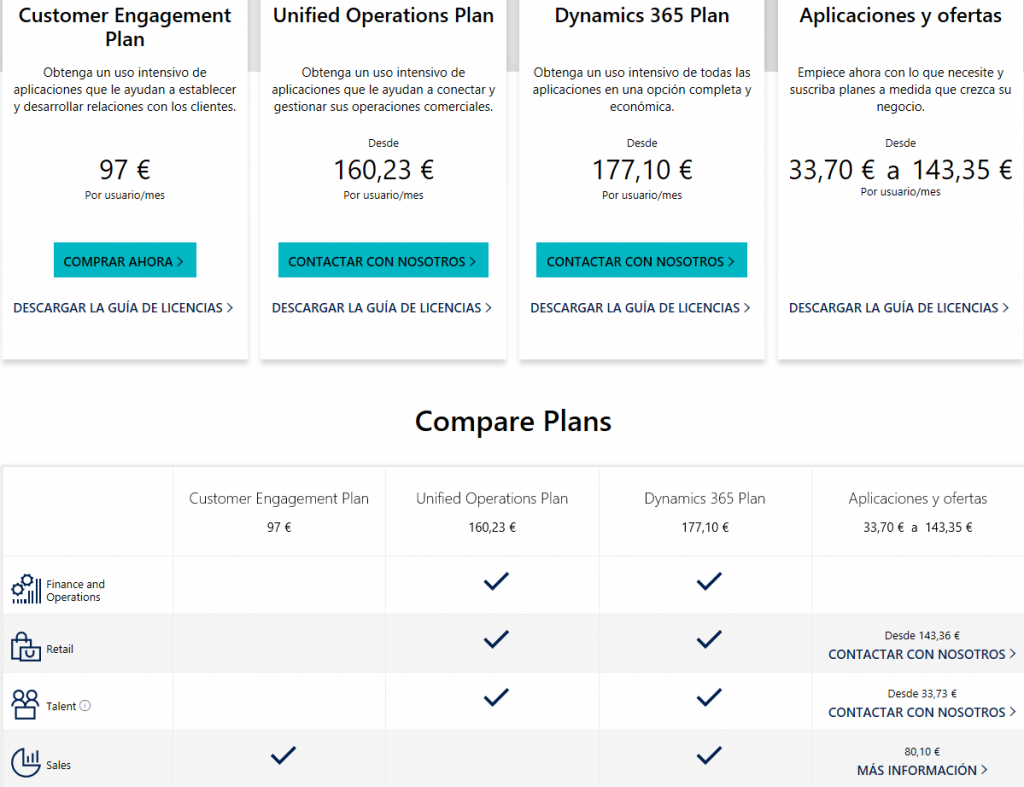The image size is (1024, 787).
Task: Click Unified Operations checkmark in Finance row
Action: click(496, 581)
